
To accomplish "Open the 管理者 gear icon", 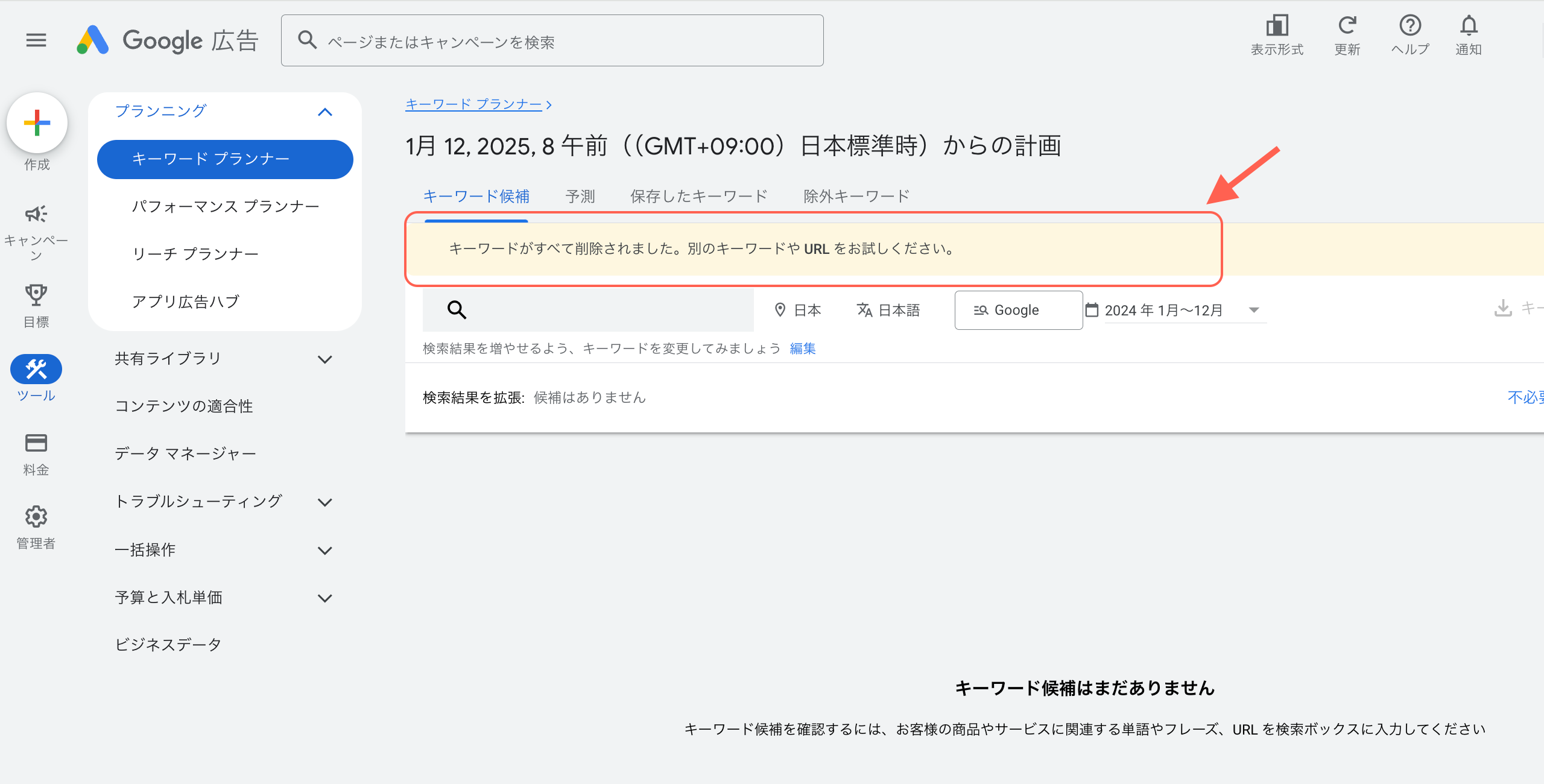I will tap(36, 517).
